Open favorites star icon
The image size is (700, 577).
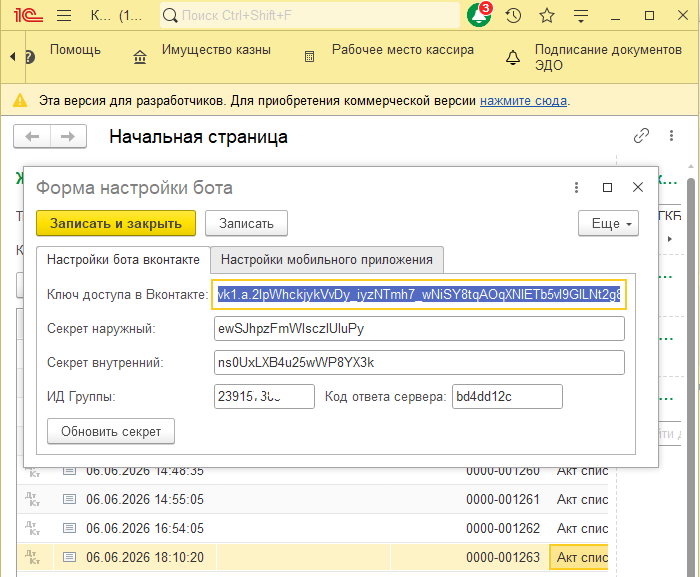547,16
